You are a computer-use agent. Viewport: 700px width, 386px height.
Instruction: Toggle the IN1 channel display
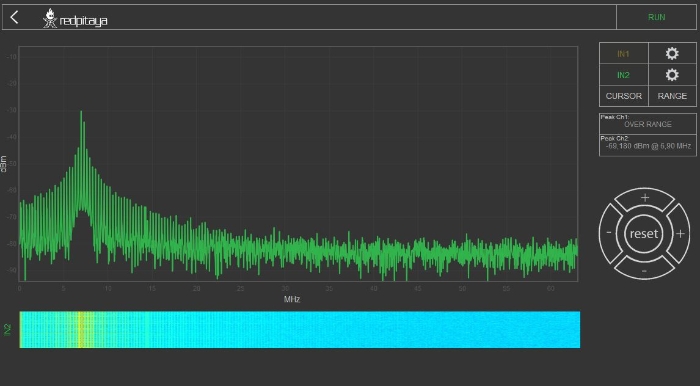(623, 54)
